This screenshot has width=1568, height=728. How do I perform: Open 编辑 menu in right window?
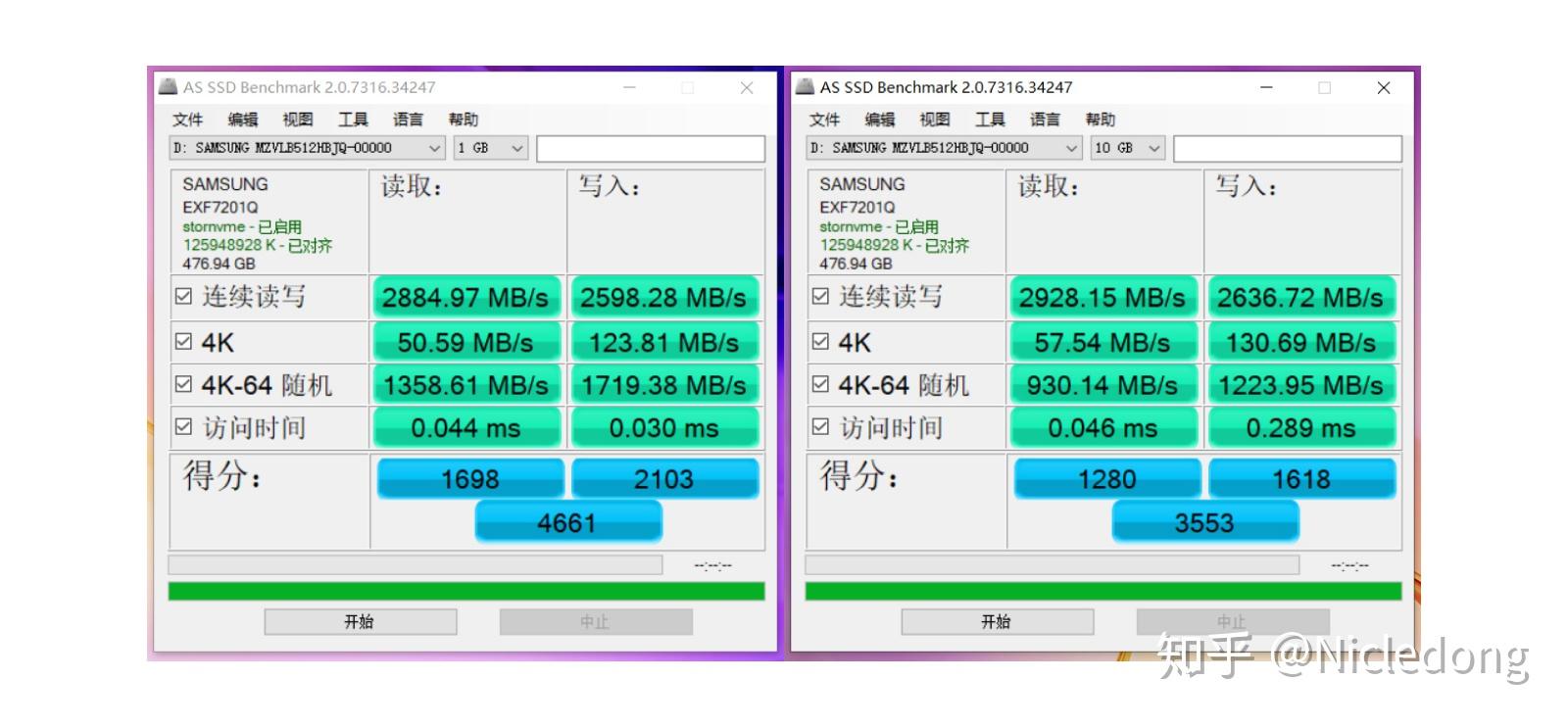click(880, 120)
